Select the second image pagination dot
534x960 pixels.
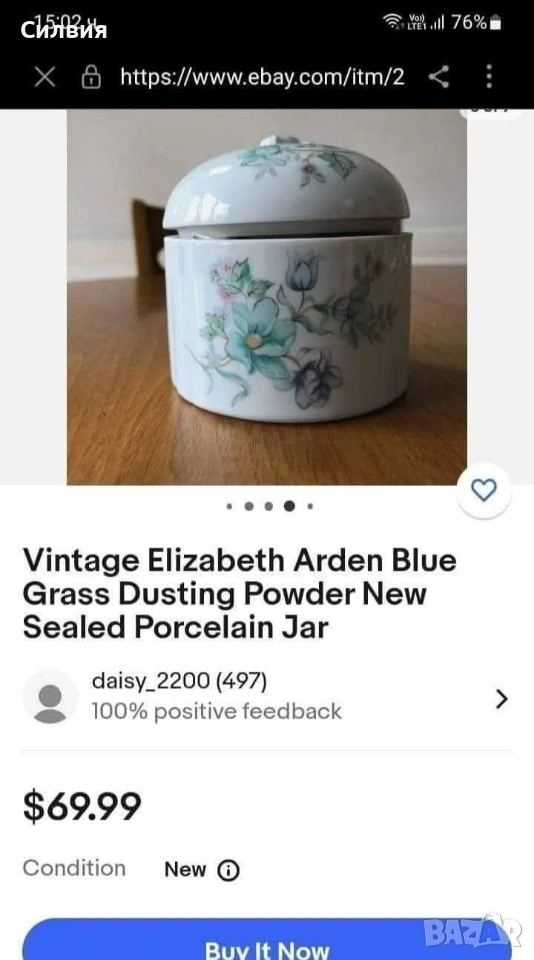pos(249,506)
